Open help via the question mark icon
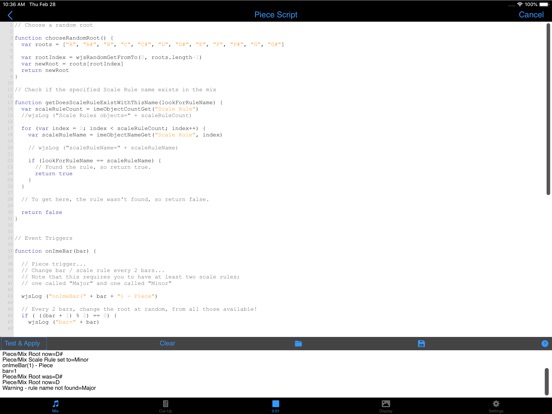The width and height of the screenshot is (552, 414). [x=545, y=344]
